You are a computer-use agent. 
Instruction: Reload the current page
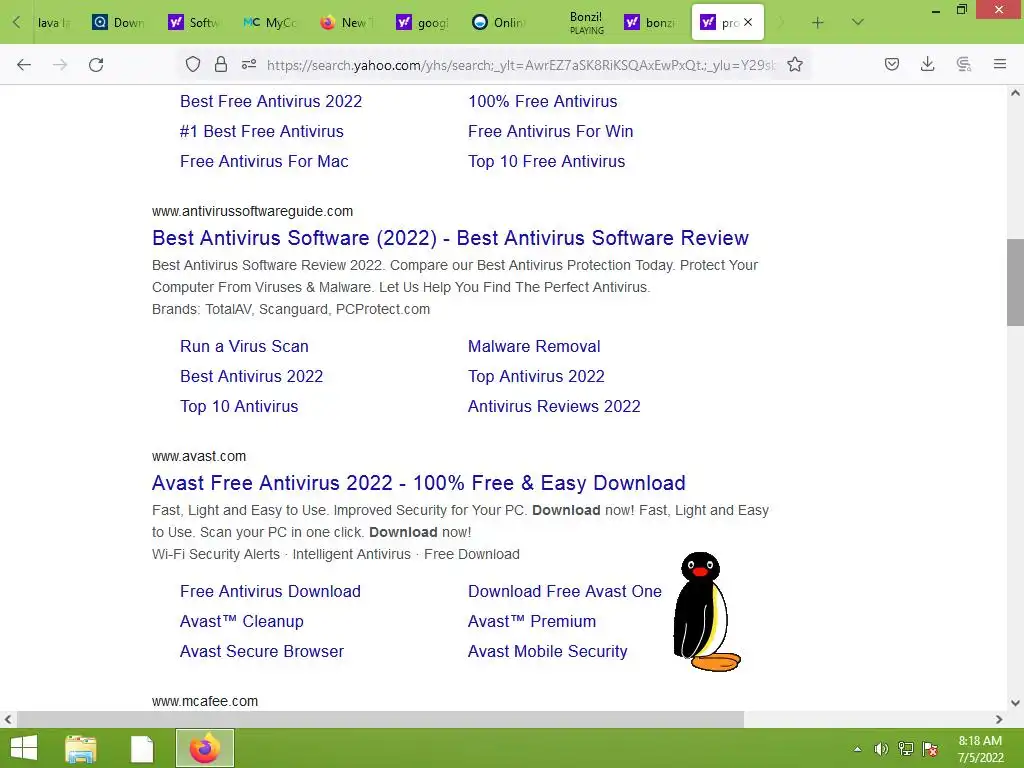coord(96,65)
